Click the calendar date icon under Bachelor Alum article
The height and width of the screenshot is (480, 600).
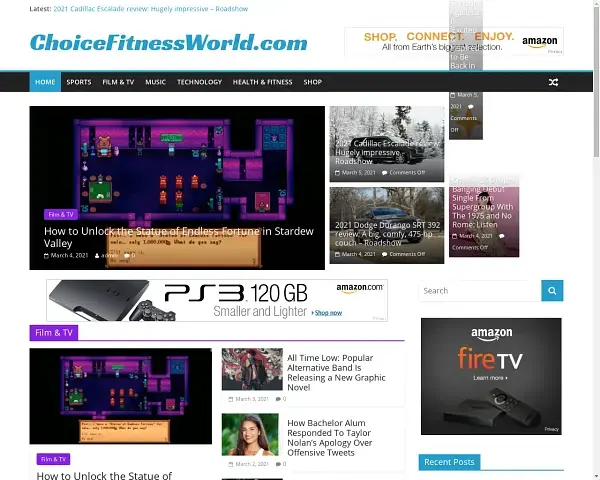[x=229, y=464]
